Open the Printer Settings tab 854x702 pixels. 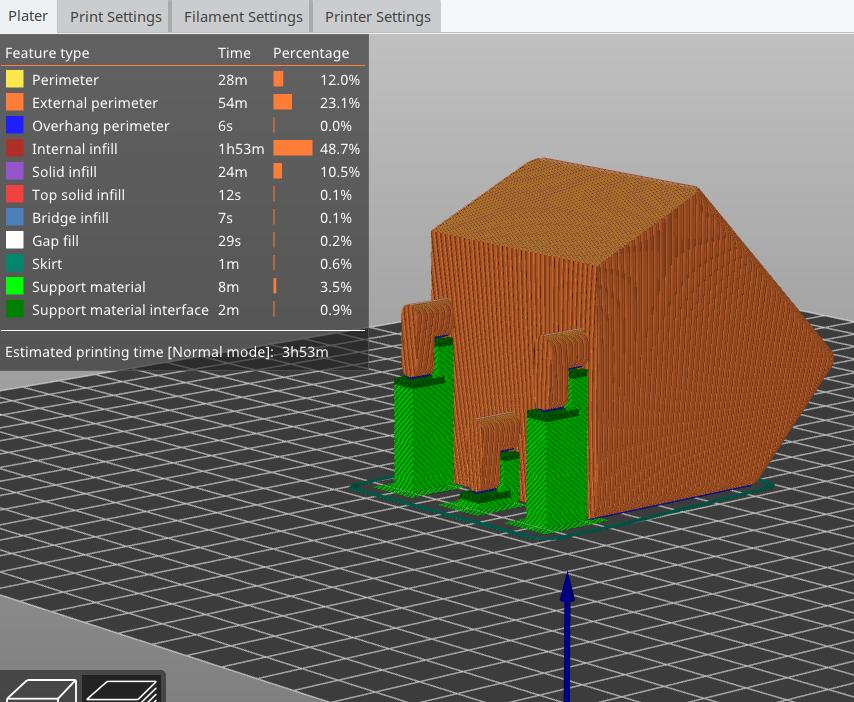click(x=377, y=17)
